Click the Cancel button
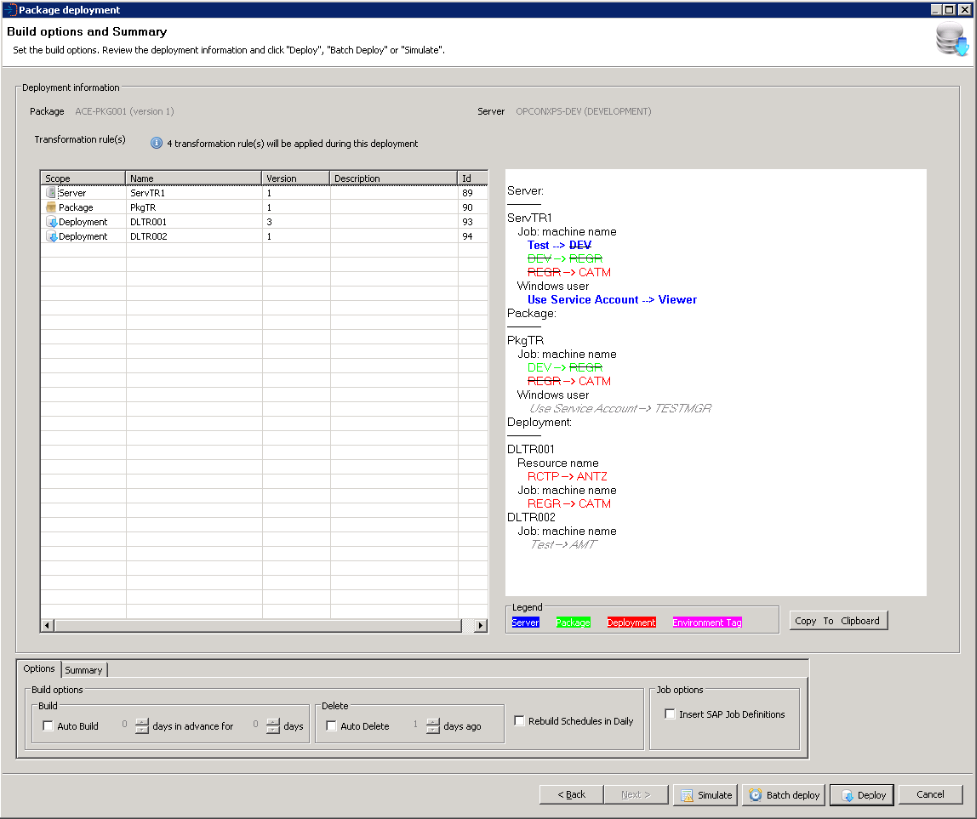The width and height of the screenshot is (977, 819). 930,795
